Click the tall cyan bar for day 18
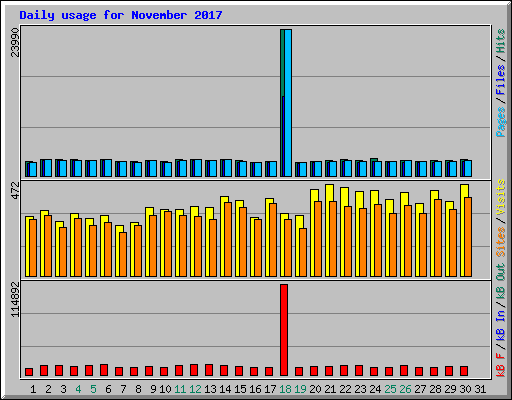Screen dimensions: 512x400 [x=288, y=103]
